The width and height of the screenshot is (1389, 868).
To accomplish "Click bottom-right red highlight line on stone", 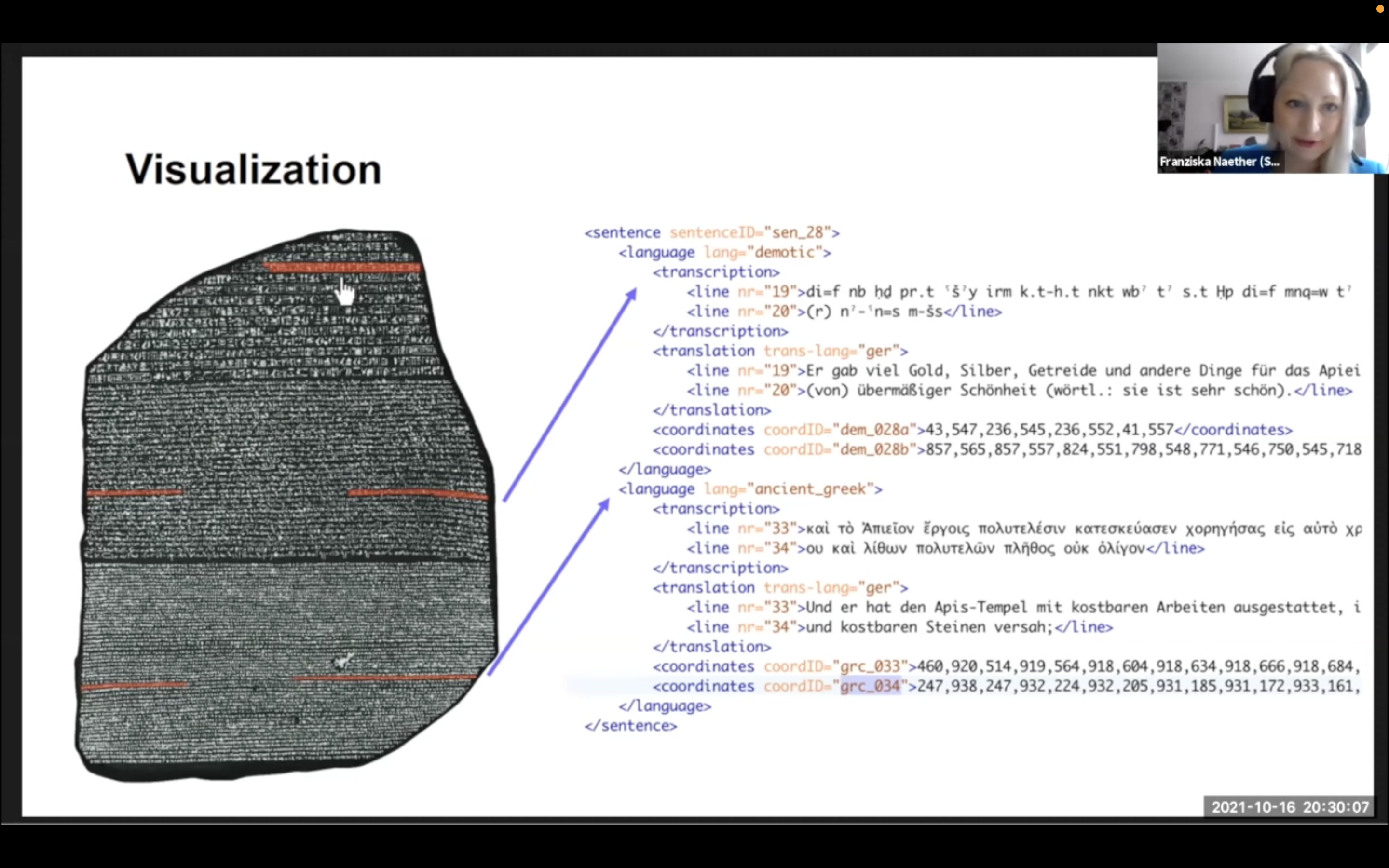I will [383, 678].
